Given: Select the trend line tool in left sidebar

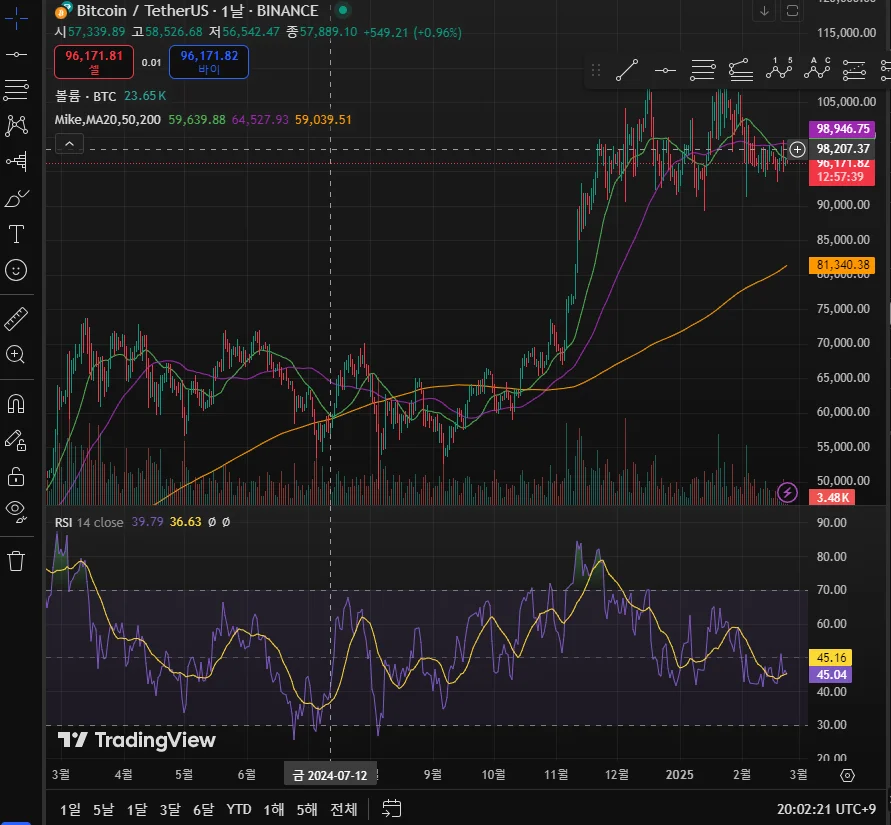Looking at the screenshot, I should [x=16, y=55].
